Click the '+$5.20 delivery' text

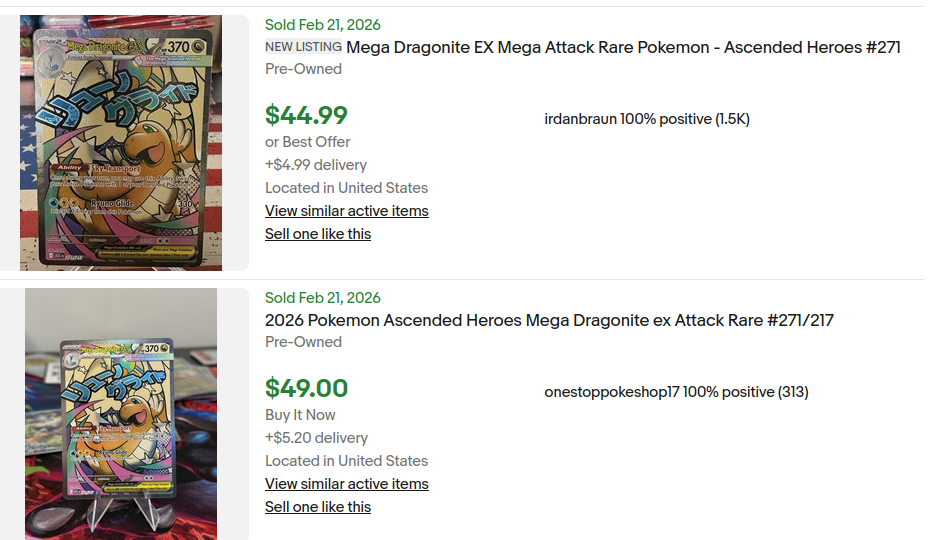point(316,438)
